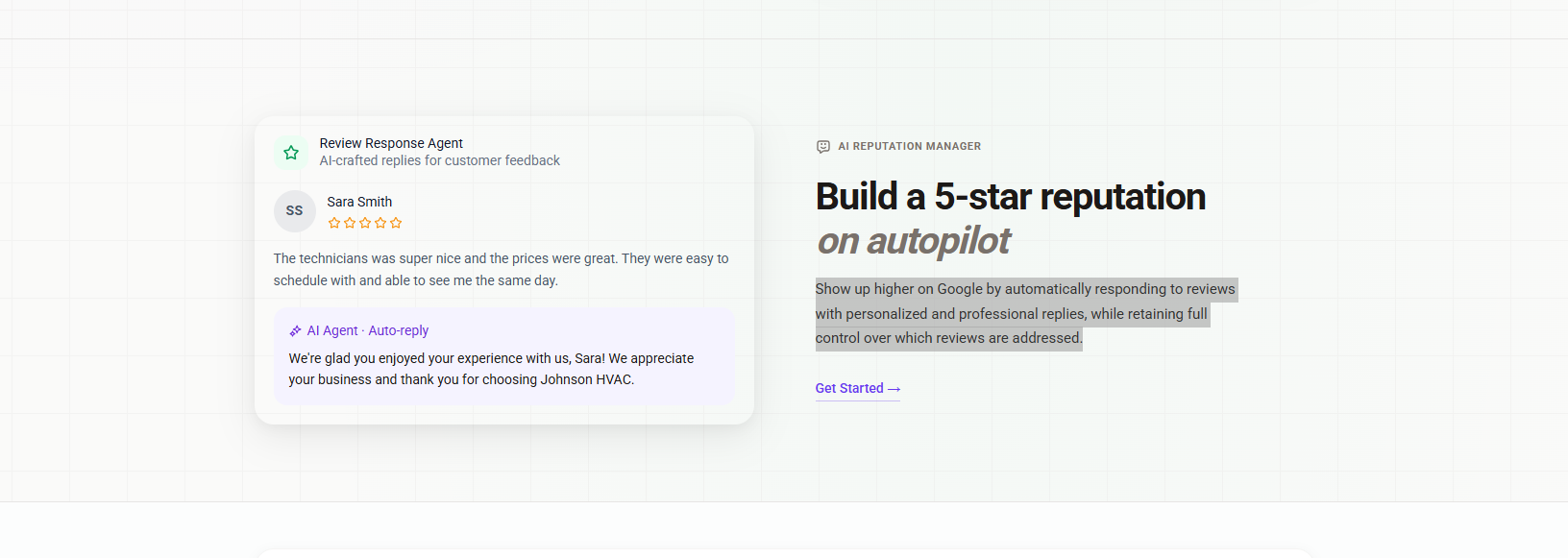Click the highlighted paragraph about Google reviews
The height and width of the screenshot is (558, 1568).
pyautogui.click(x=1026, y=314)
